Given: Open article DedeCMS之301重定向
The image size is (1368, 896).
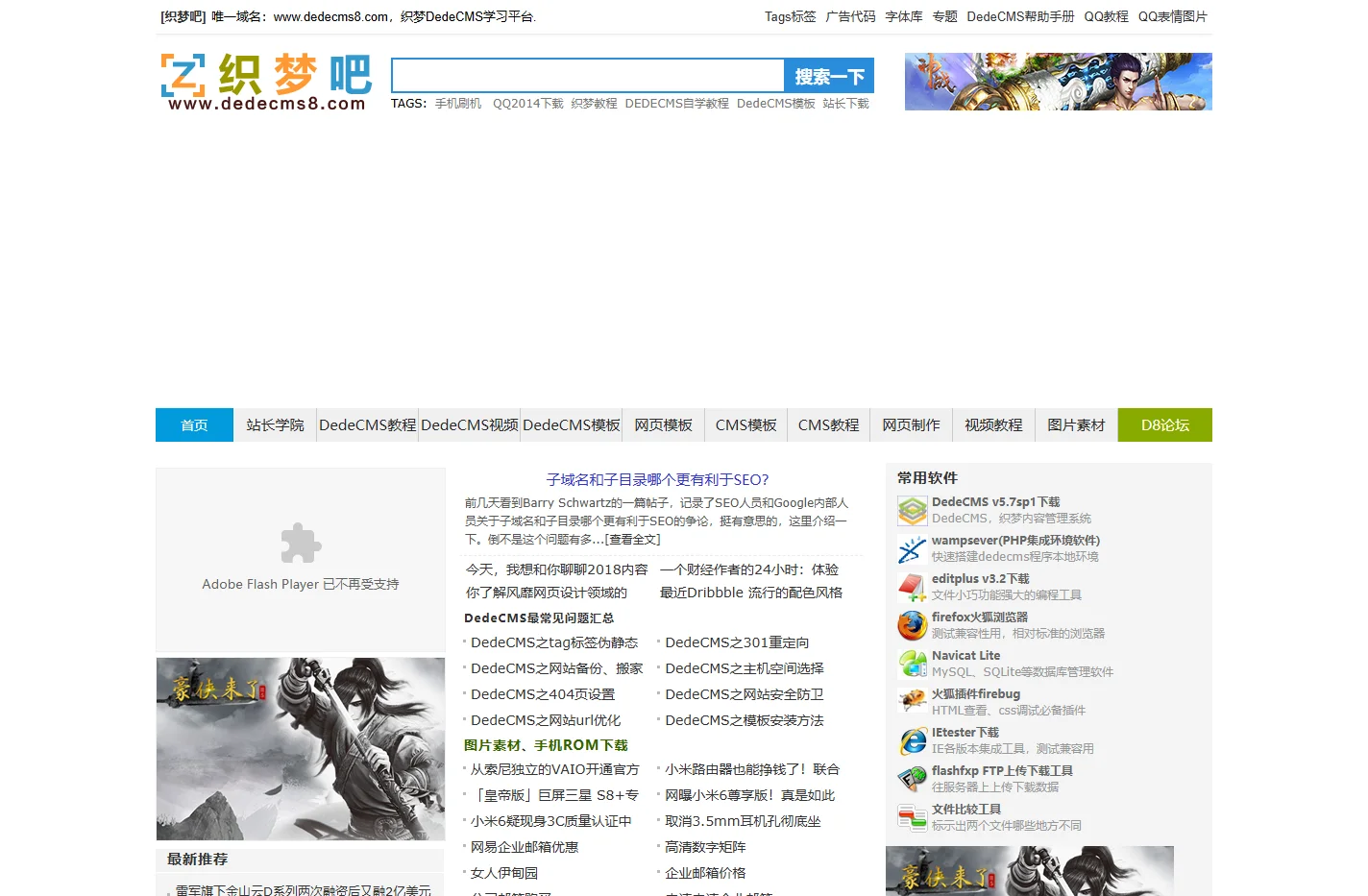Looking at the screenshot, I should [737, 642].
